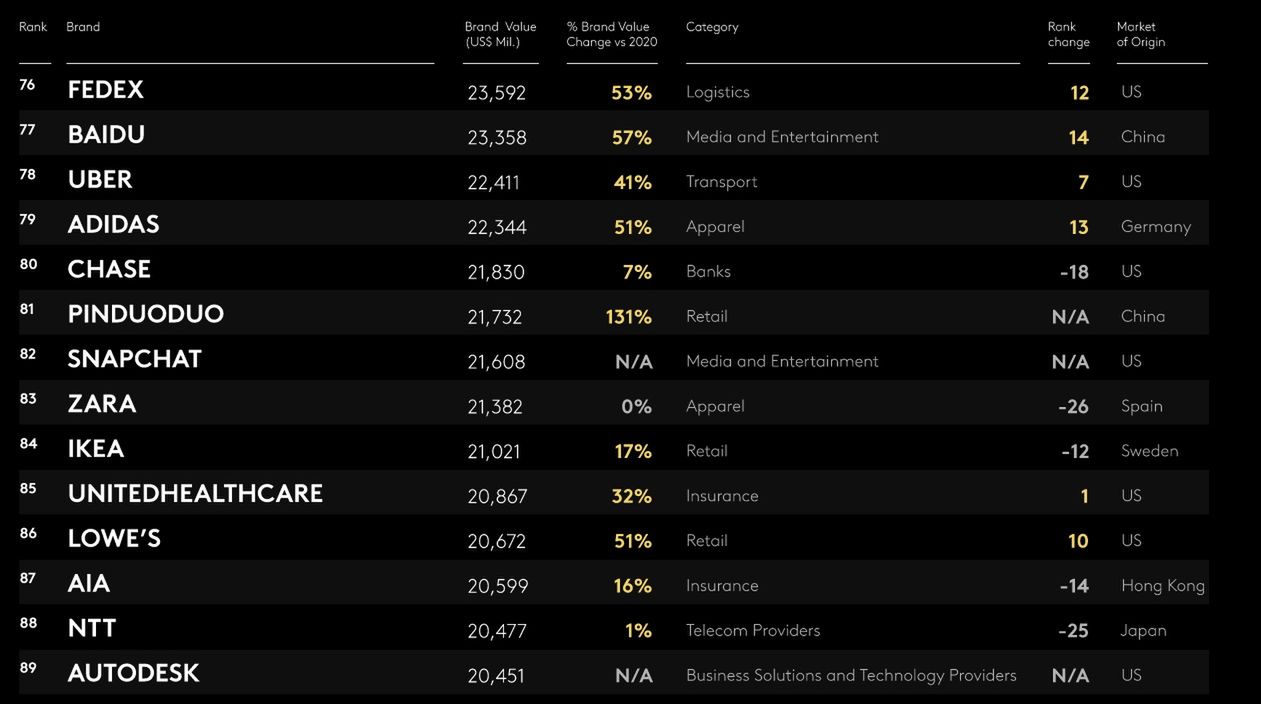1261x704 pixels.
Task: Click the AUTODESK brand name
Action: click(x=133, y=674)
